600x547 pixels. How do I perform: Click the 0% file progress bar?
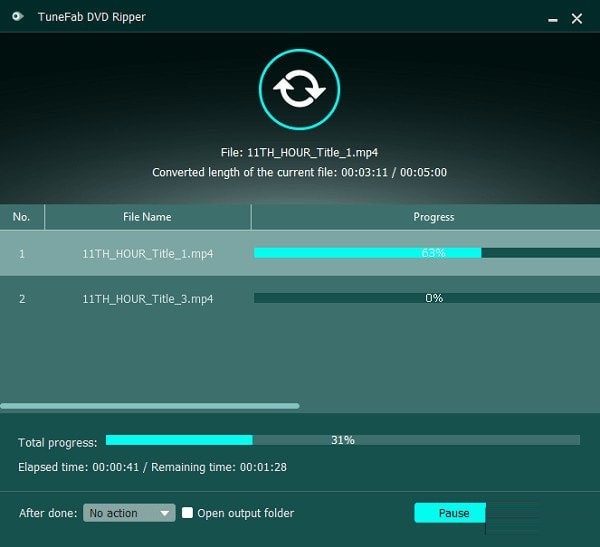(x=427, y=298)
